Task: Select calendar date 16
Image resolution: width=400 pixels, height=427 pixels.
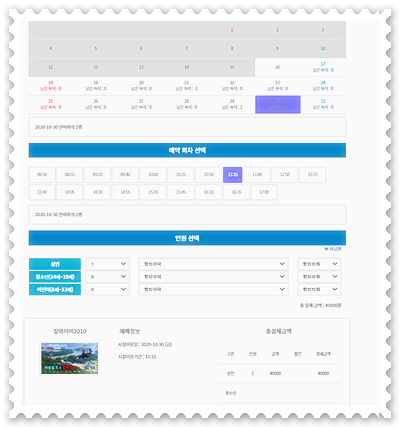Action: [x=278, y=67]
